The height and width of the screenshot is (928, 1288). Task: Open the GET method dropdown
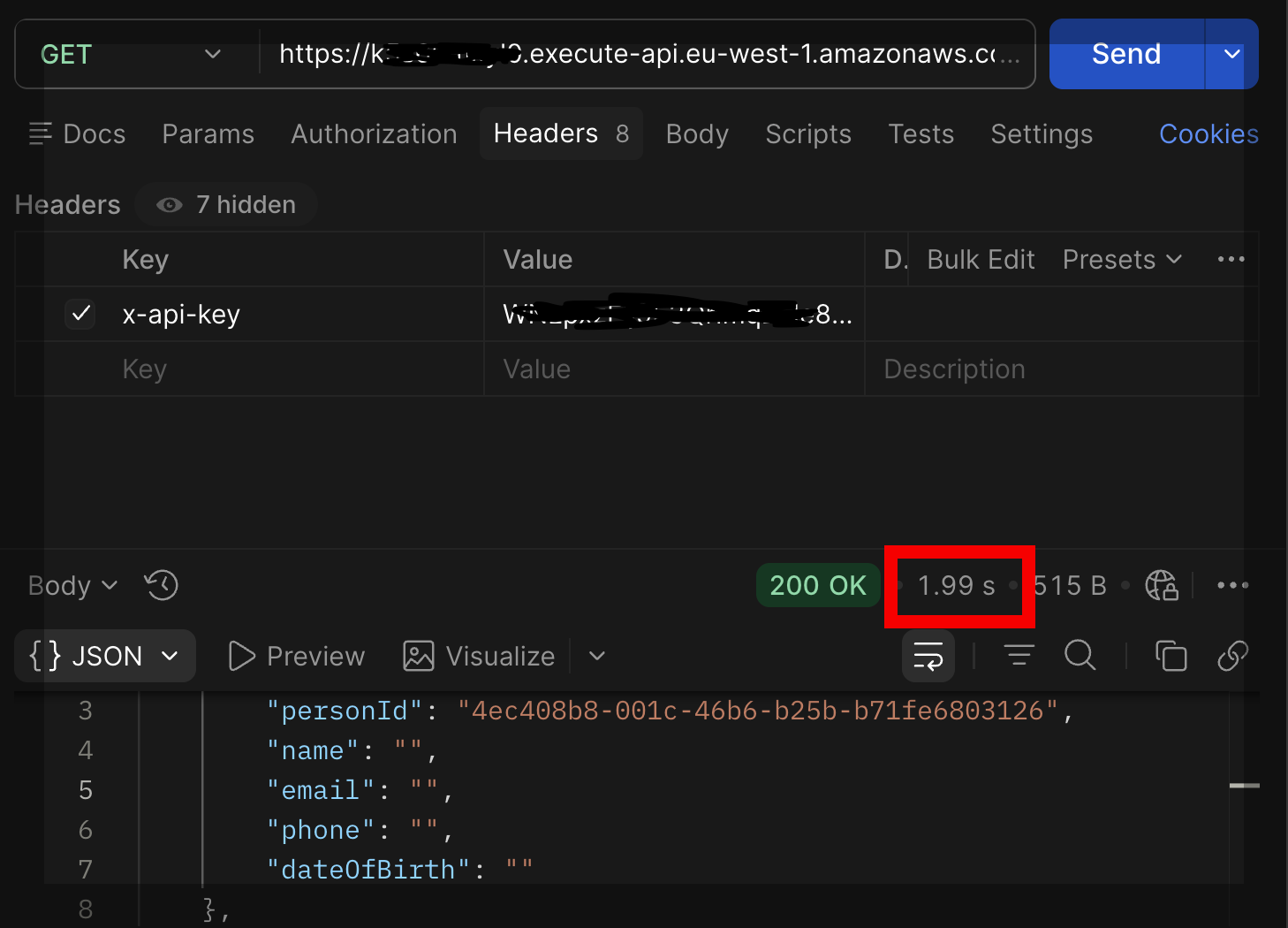(x=131, y=54)
